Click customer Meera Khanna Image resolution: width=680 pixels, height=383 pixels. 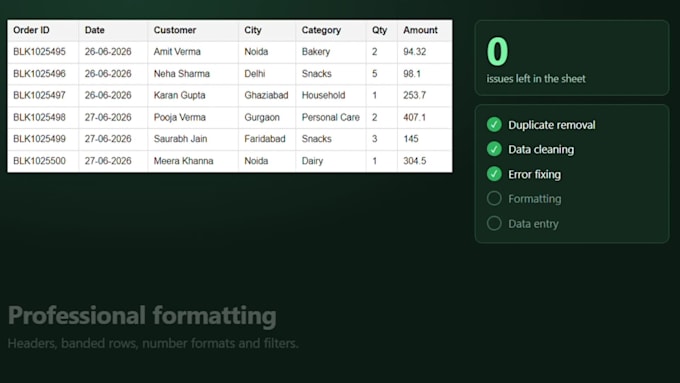coord(183,161)
